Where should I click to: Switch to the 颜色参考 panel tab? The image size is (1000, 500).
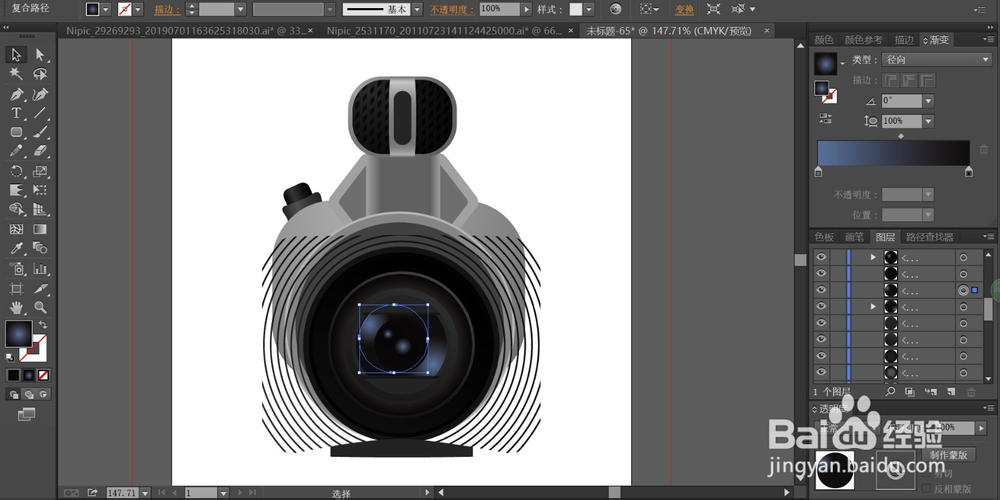coord(864,40)
